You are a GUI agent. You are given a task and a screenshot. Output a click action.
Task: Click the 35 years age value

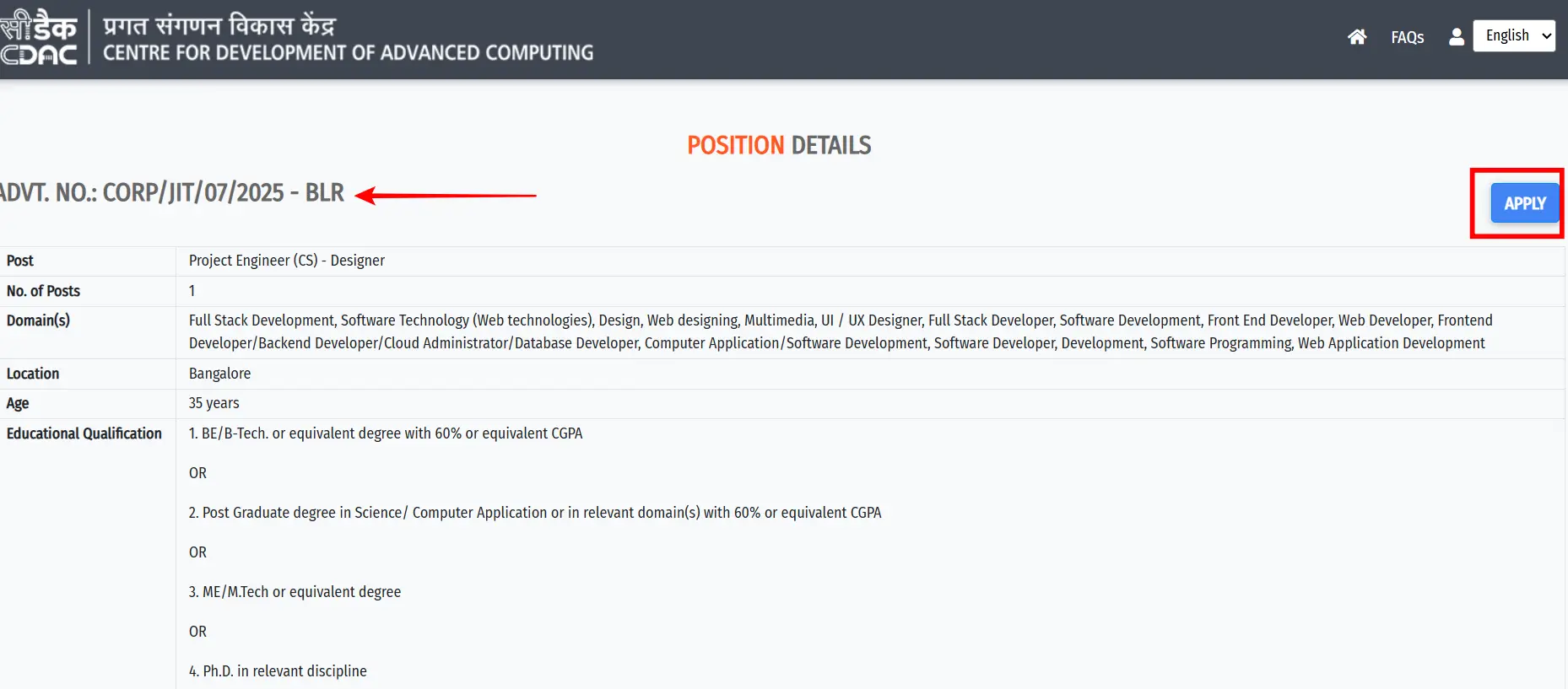click(214, 403)
